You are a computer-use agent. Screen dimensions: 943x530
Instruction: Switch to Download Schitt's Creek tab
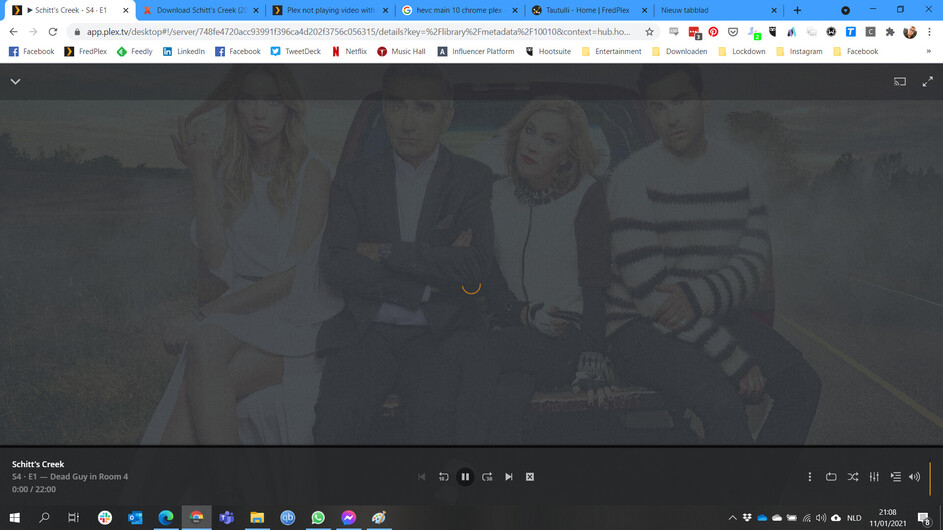200,10
